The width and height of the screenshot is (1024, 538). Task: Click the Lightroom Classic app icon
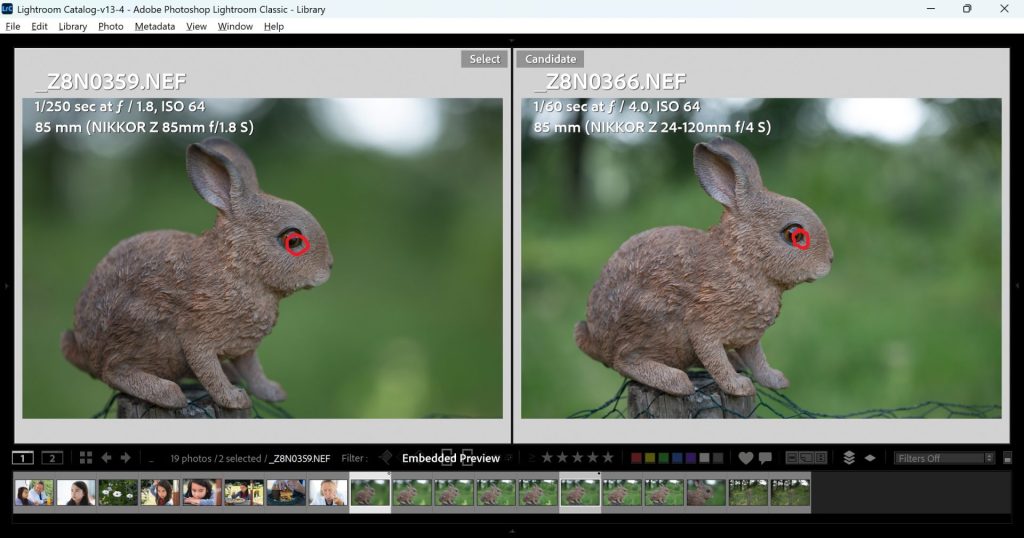(7, 8)
